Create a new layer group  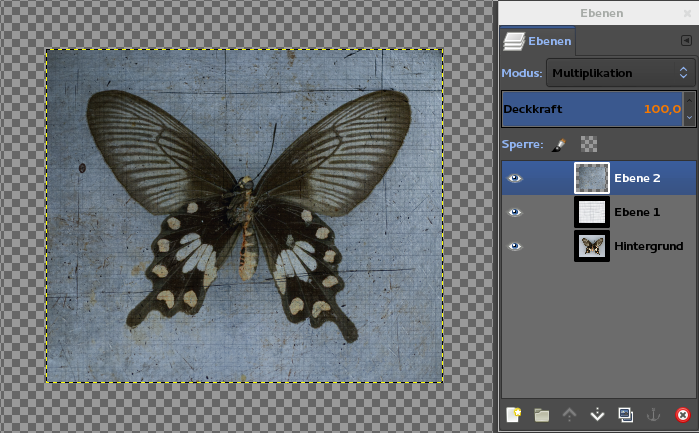click(x=542, y=415)
